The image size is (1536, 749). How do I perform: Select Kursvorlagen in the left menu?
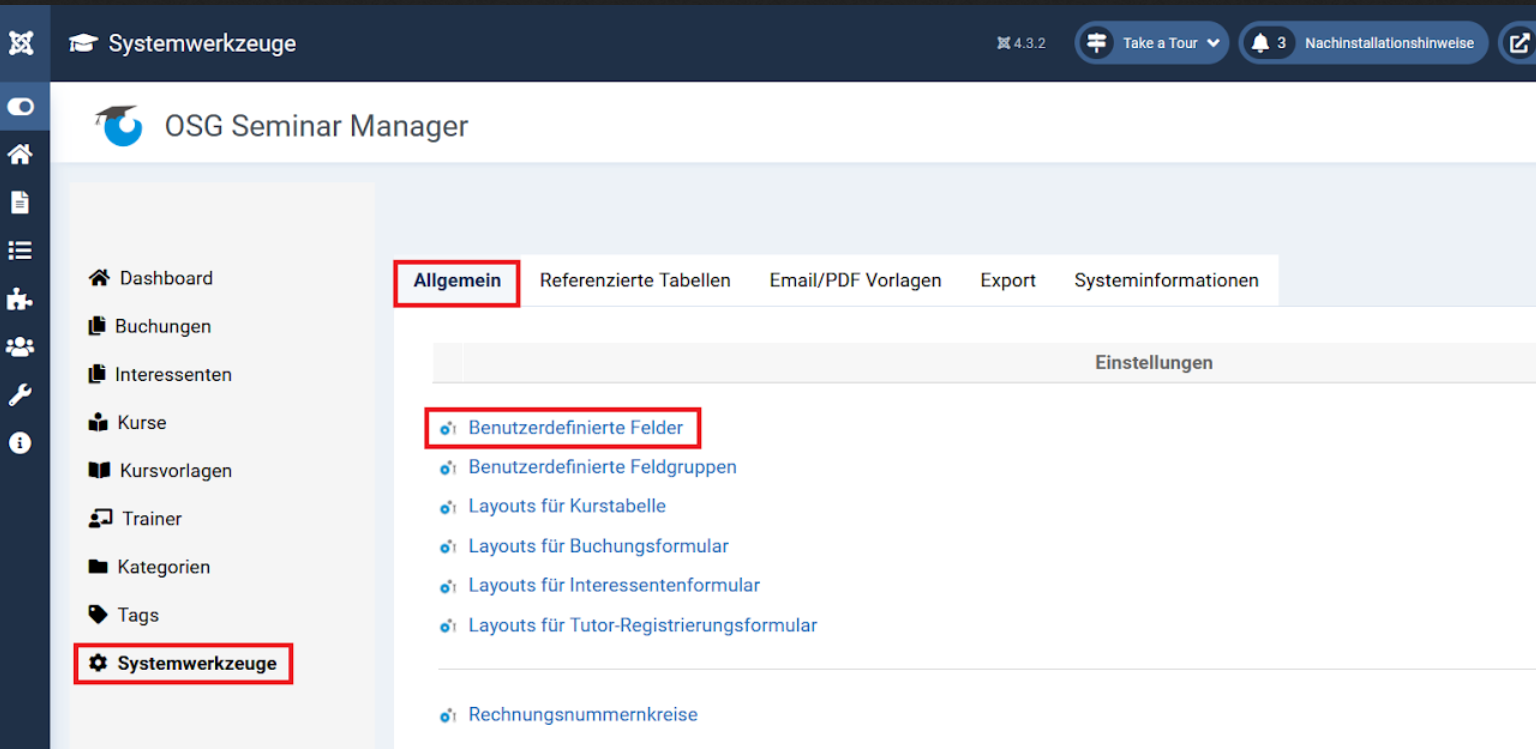[175, 471]
